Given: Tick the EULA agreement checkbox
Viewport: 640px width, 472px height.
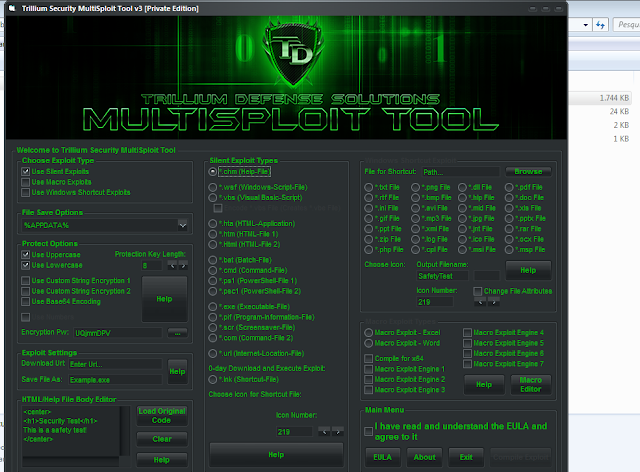Looking at the screenshot, I should tap(369, 432).
